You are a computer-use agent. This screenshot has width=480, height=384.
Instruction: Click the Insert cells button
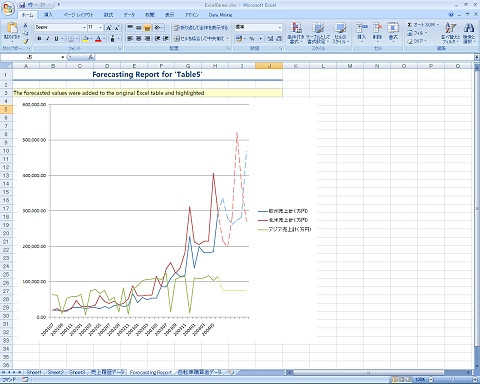point(362,32)
